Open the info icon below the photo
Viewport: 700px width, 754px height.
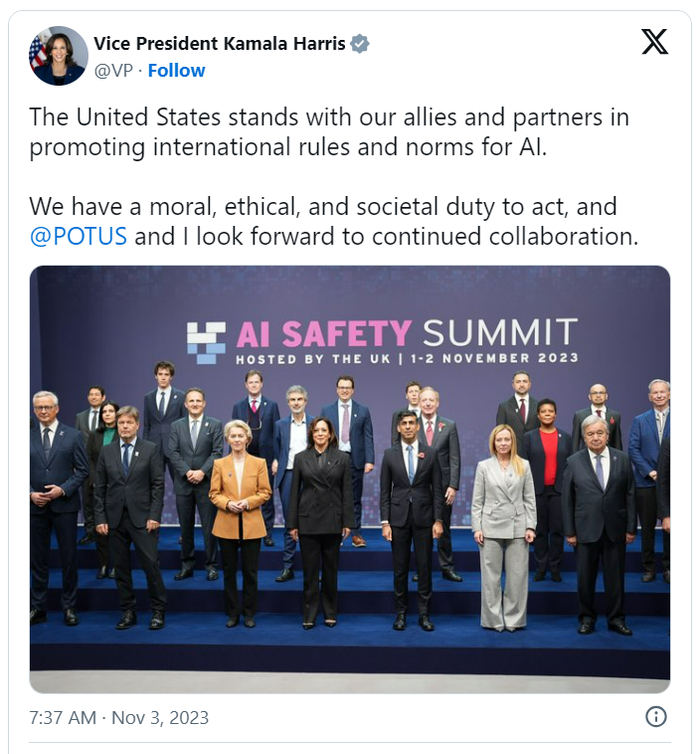(656, 716)
